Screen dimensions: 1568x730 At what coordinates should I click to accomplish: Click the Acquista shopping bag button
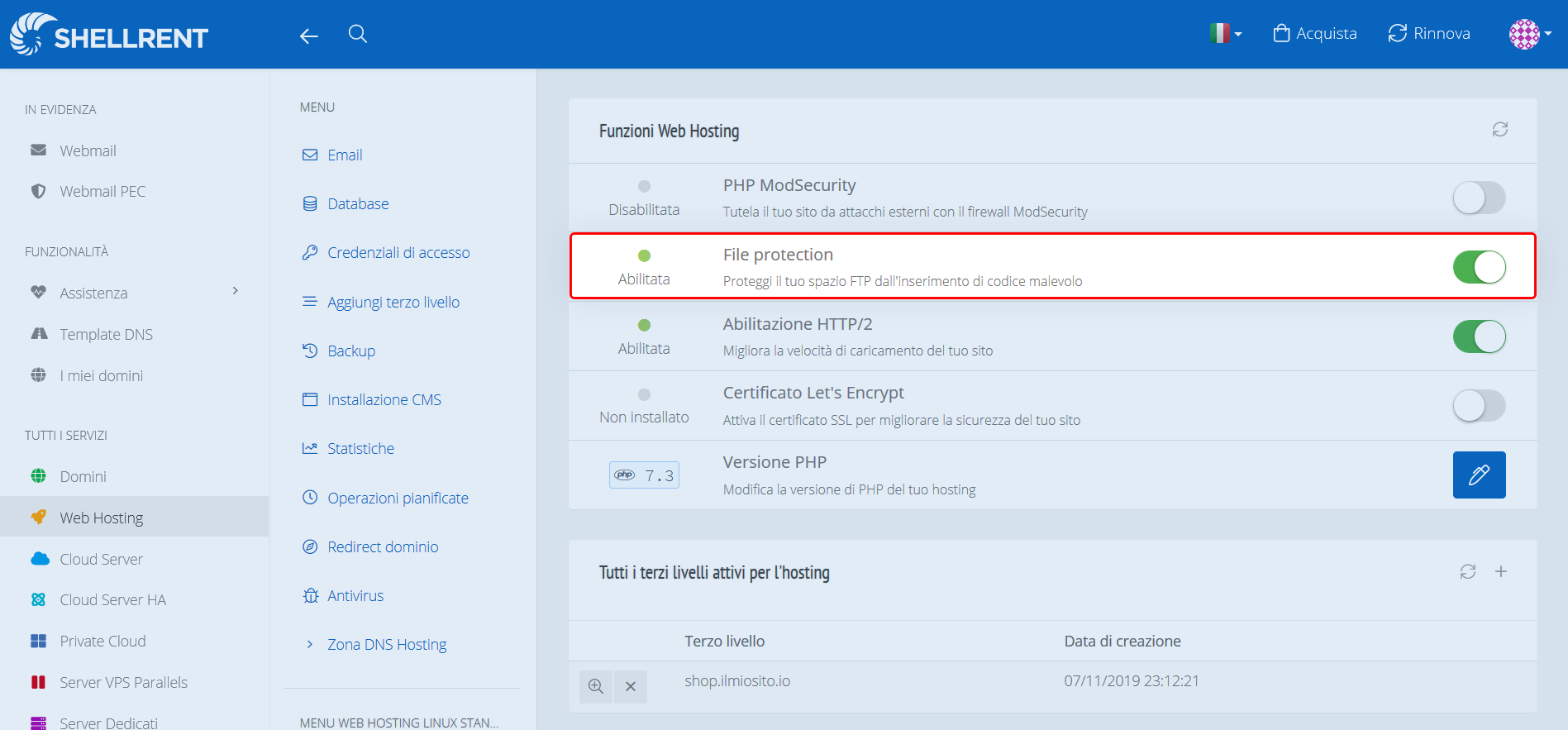pos(1315,34)
